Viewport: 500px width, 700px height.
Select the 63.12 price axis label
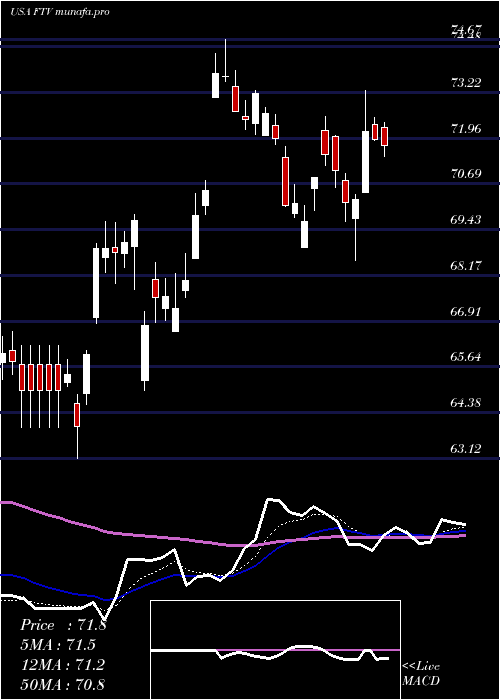[467, 449]
